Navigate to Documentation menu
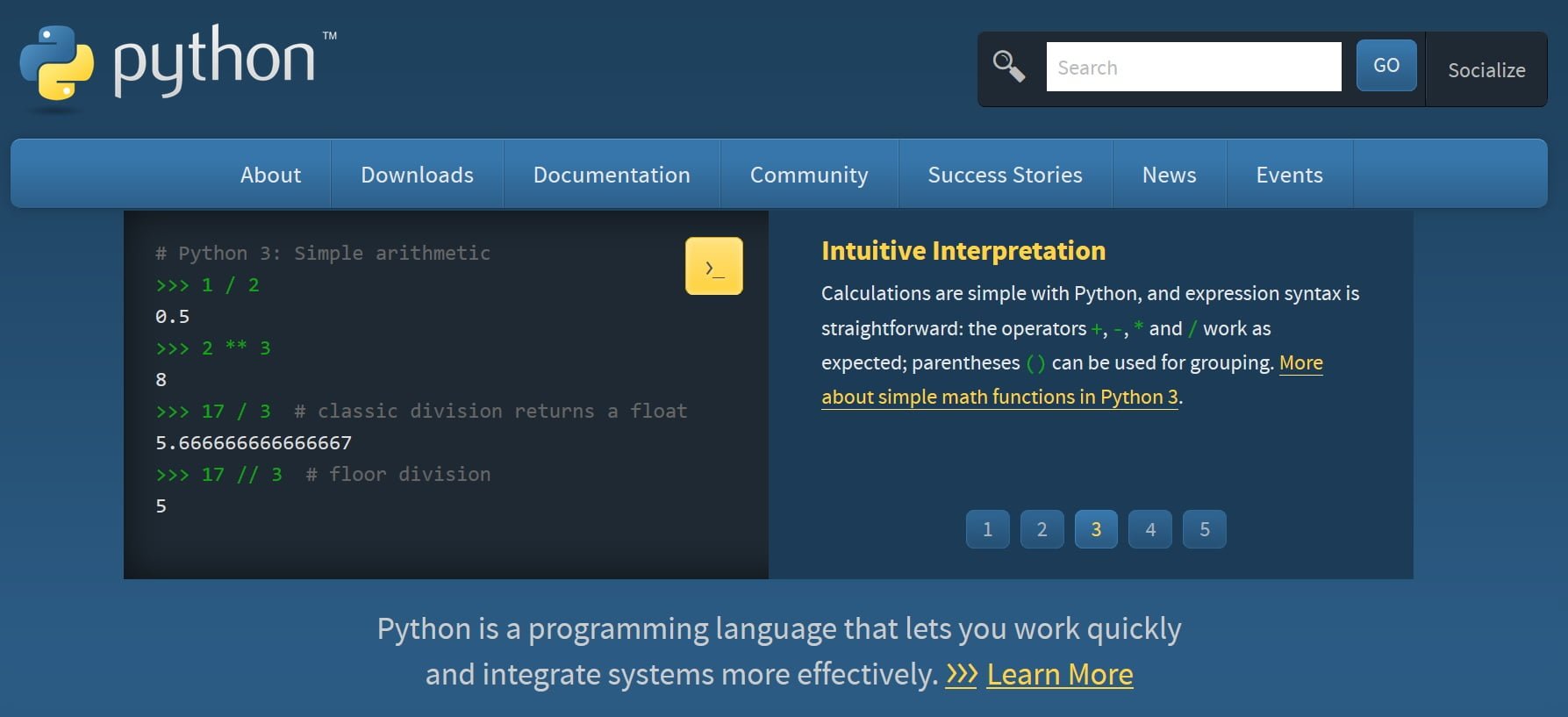Image resolution: width=1568 pixels, height=717 pixels. pyautogui.click(x=612, y=175)
